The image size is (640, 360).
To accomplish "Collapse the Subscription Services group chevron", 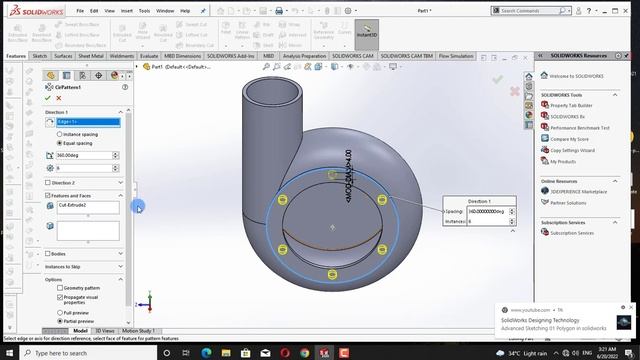I will click(x=615, y=222).
